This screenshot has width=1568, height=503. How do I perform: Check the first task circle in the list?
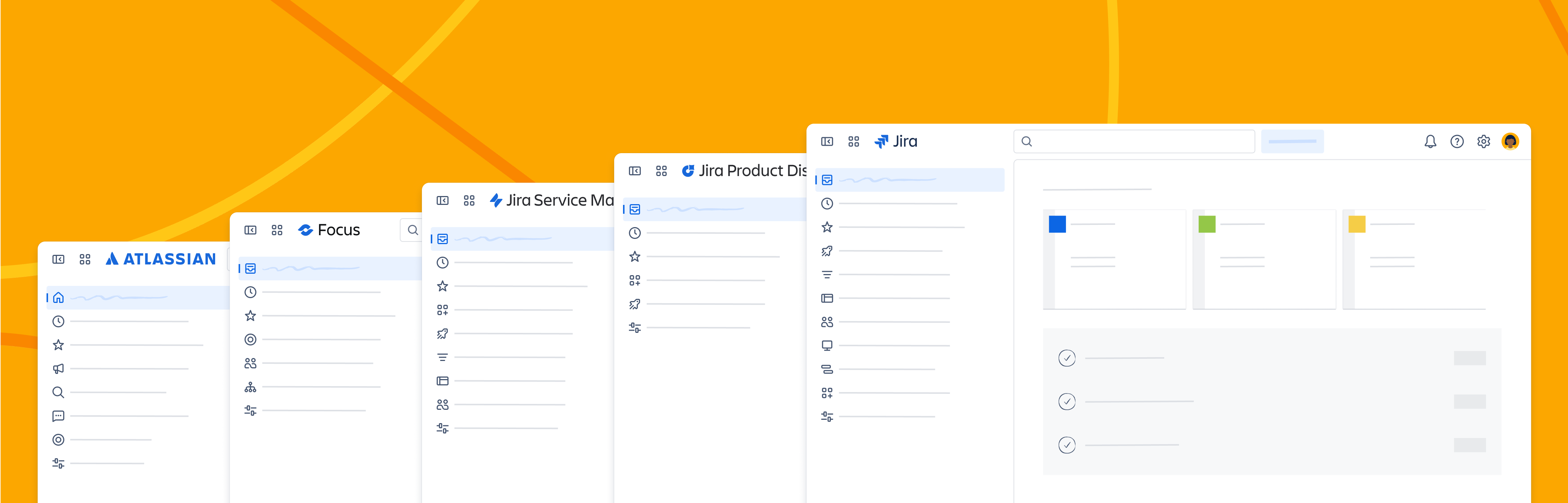point(1066,358)
